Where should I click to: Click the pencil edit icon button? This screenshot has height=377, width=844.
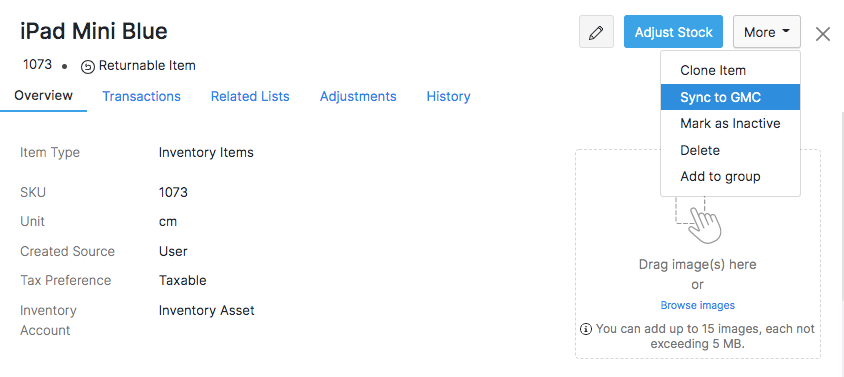(x=596, y=32)
